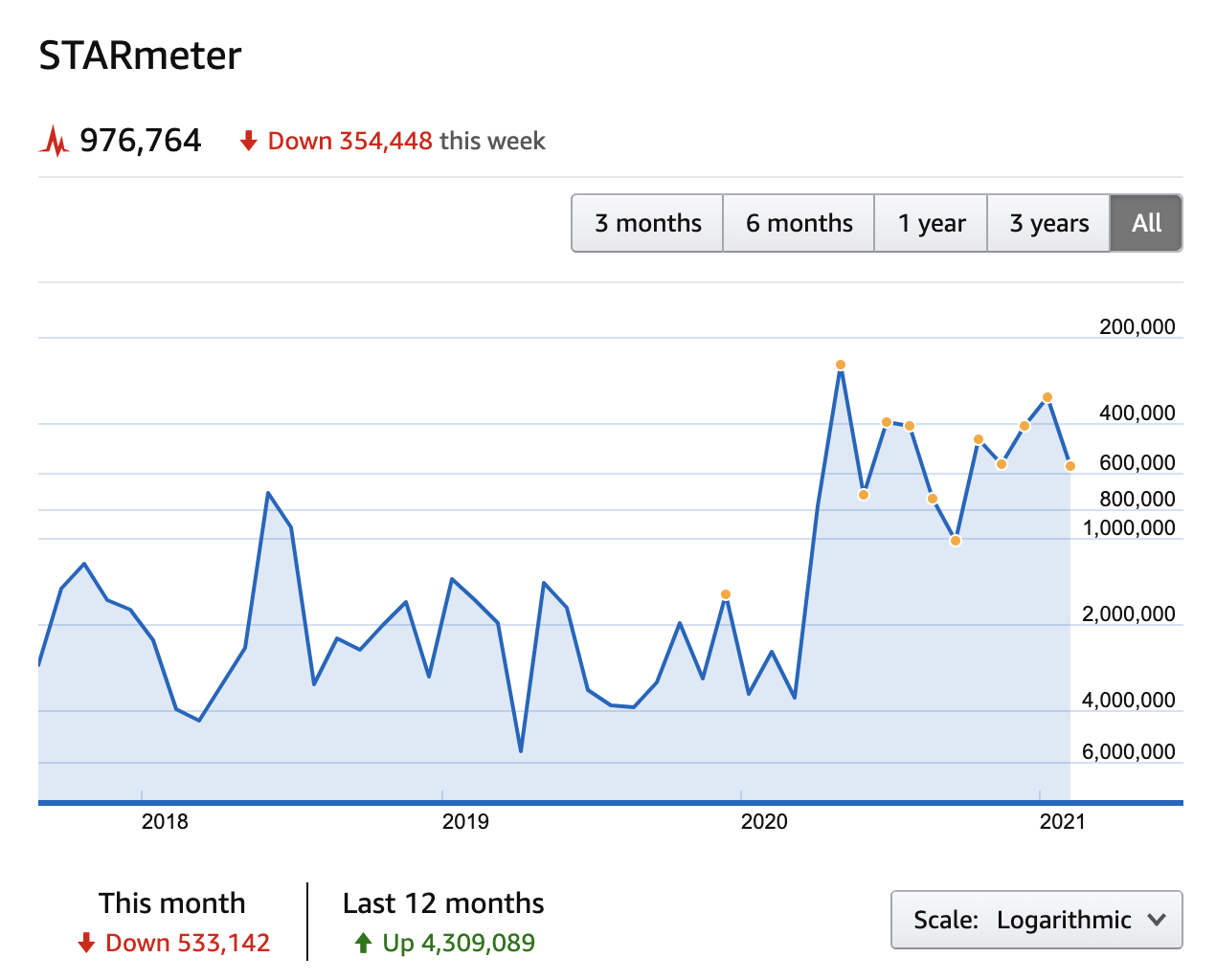Image resolution: width=1216 pixels, height=980 pixels.
Task: Click the 2018 x-axis label
Action: (165, 821)
